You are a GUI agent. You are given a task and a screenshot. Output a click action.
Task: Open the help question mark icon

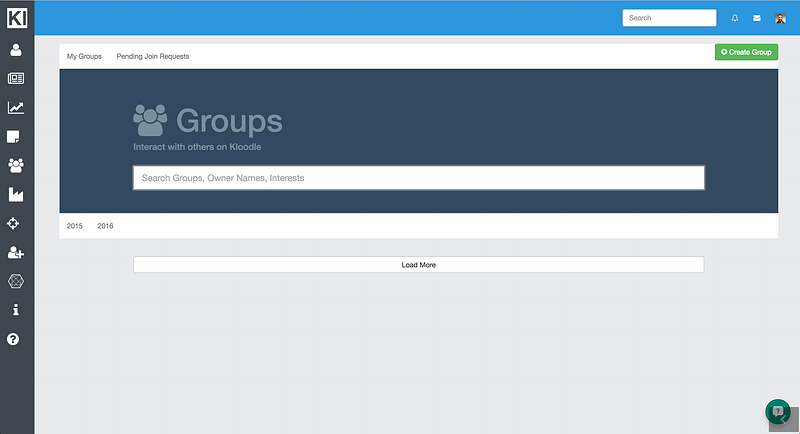(x=13, y=339)
